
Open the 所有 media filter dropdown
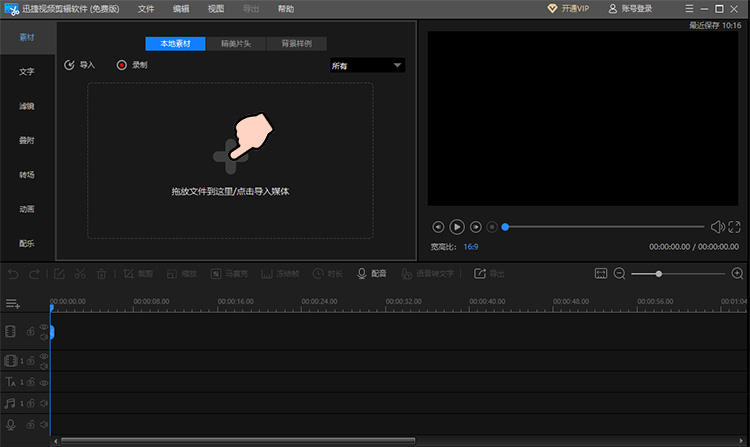tap(367, 65)
